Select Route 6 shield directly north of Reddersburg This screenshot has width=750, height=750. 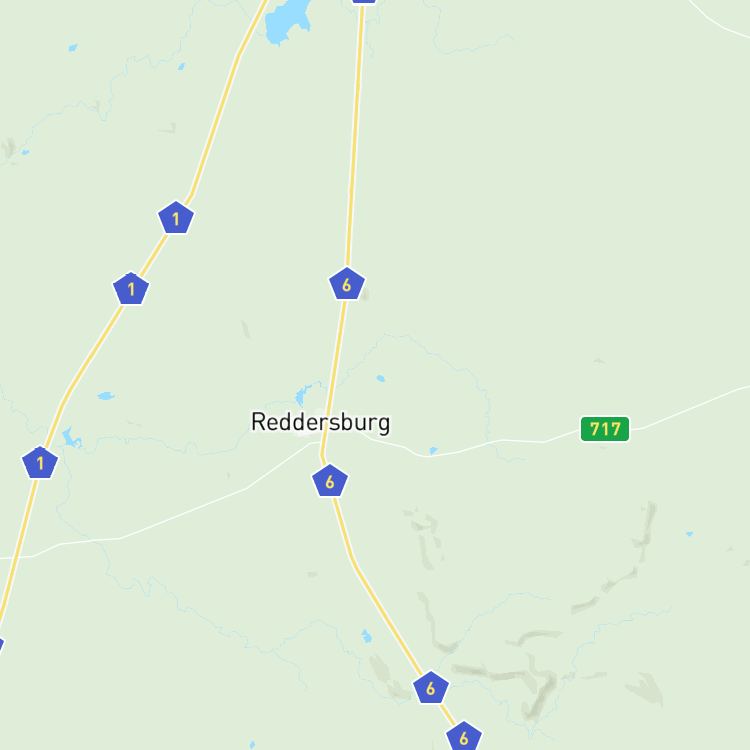(x=347, y=284)
